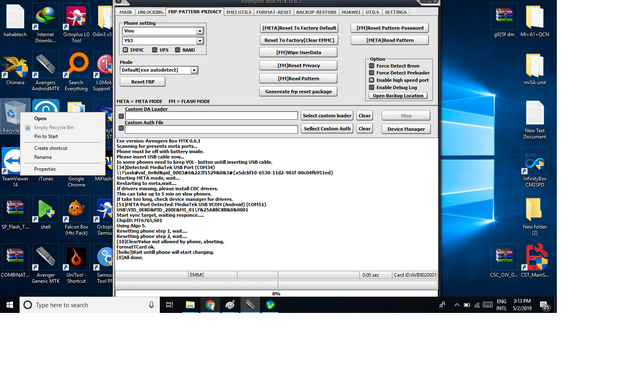Select the NAND storage option
This screenshot has height=365, width=640.
178,50
